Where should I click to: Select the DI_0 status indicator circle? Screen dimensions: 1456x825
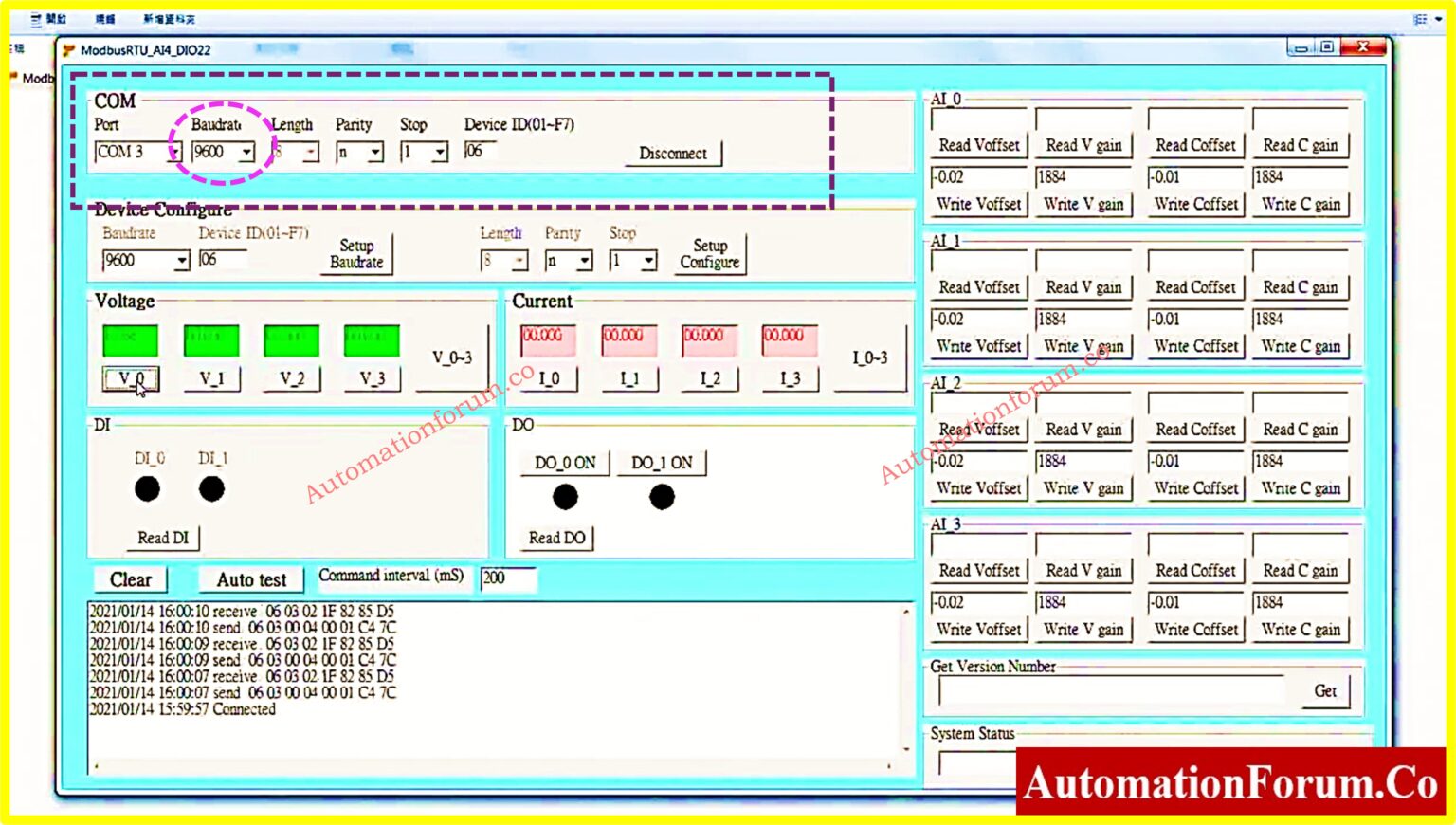coord(148,488)
